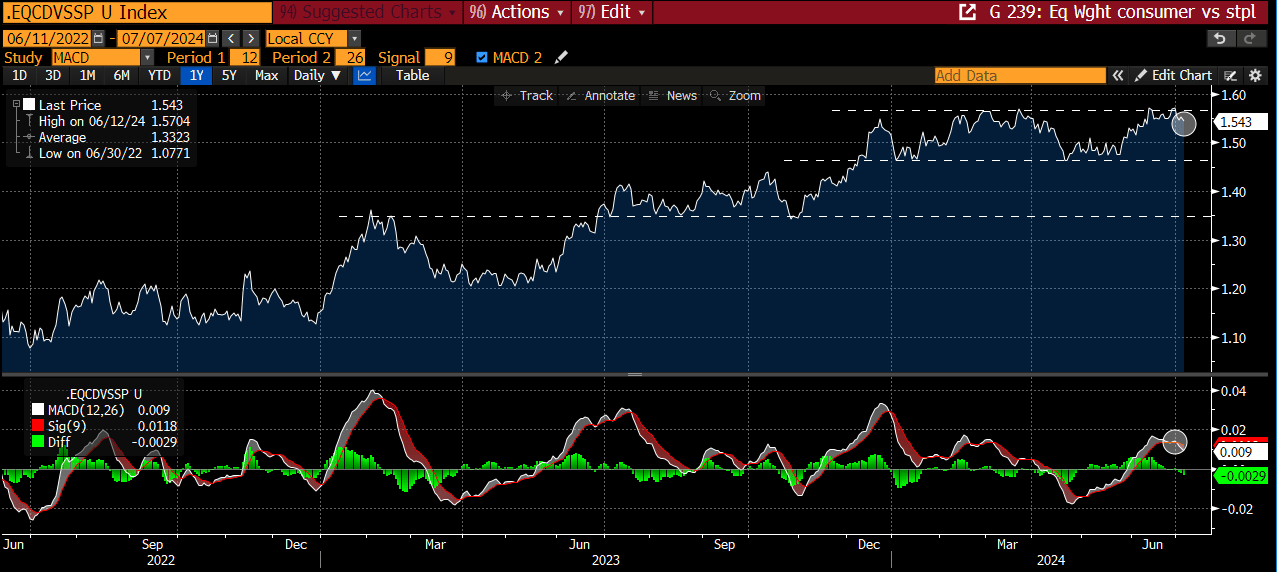
Task: Activate the Annotate tool
Action: click(x=601, y=95)
